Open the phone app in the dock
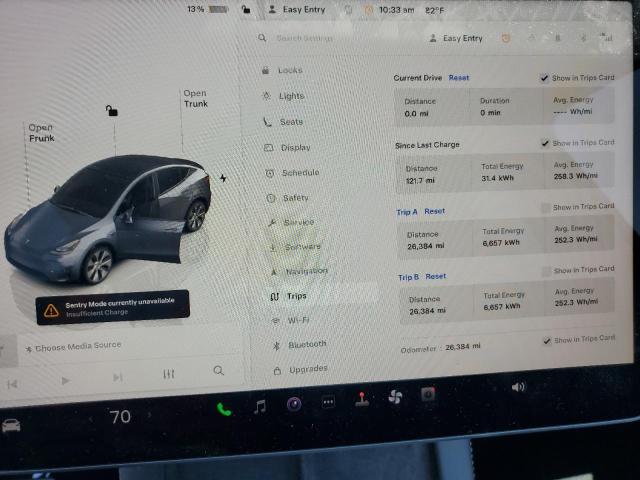The width and height of the screenshot is (640, 480). click(x=224, y=409)
